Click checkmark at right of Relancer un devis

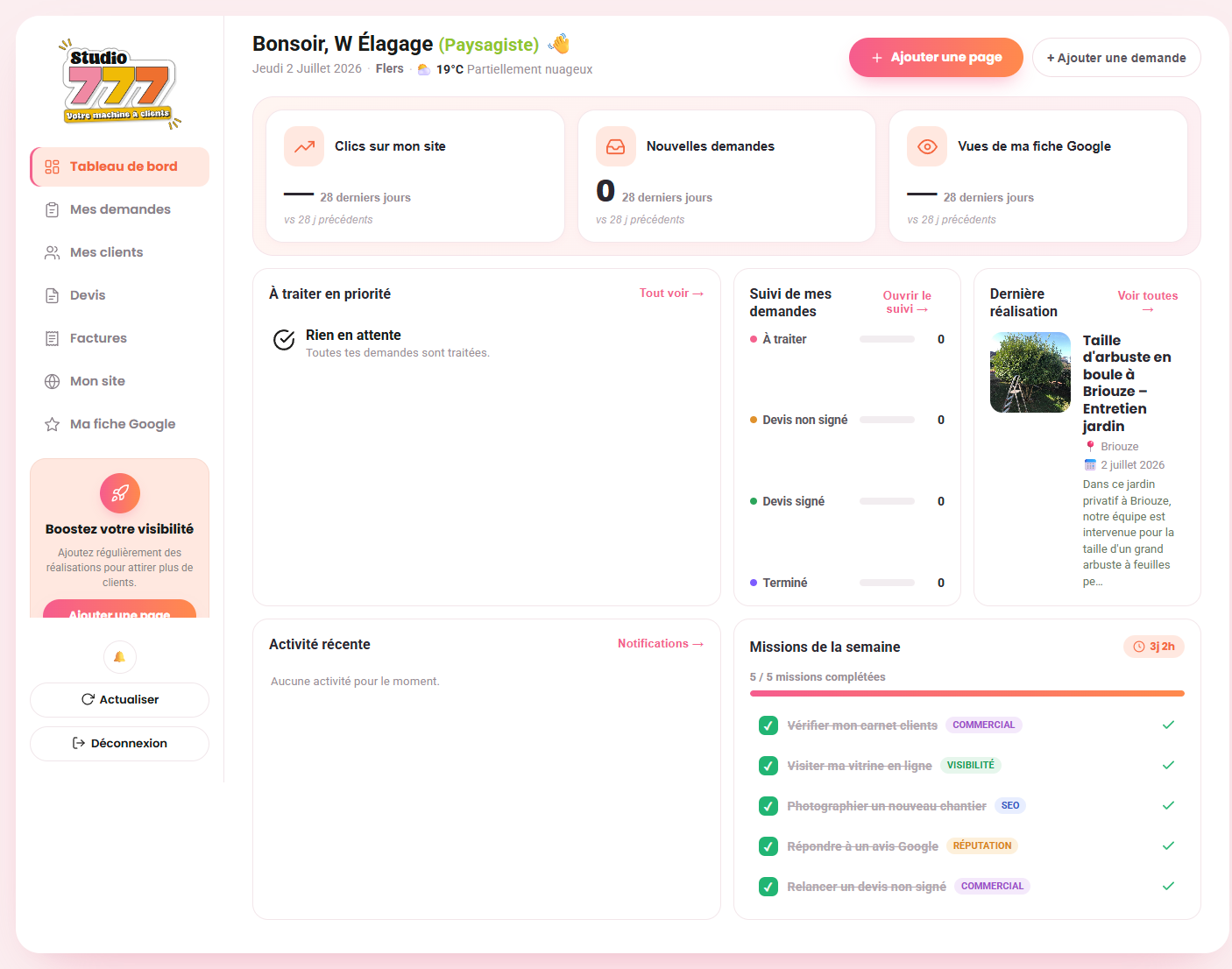click(1168, 886)
